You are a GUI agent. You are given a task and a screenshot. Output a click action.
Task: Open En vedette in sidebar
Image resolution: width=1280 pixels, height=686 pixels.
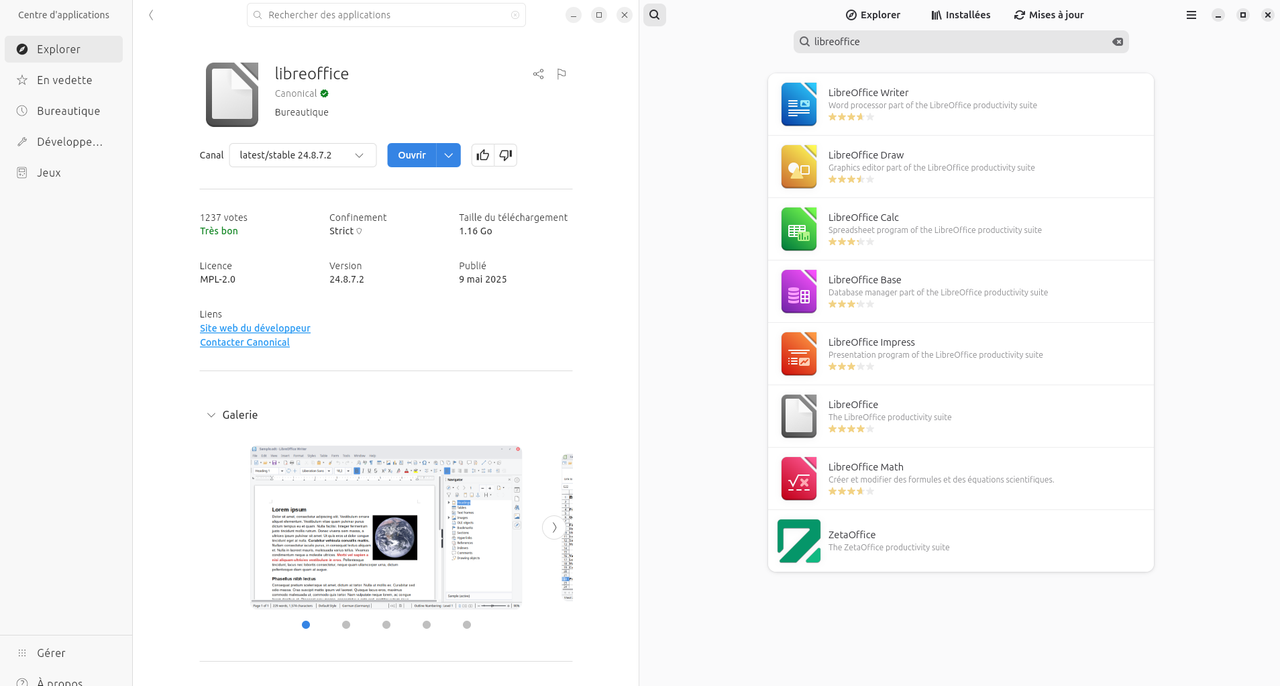click(64, 80)
